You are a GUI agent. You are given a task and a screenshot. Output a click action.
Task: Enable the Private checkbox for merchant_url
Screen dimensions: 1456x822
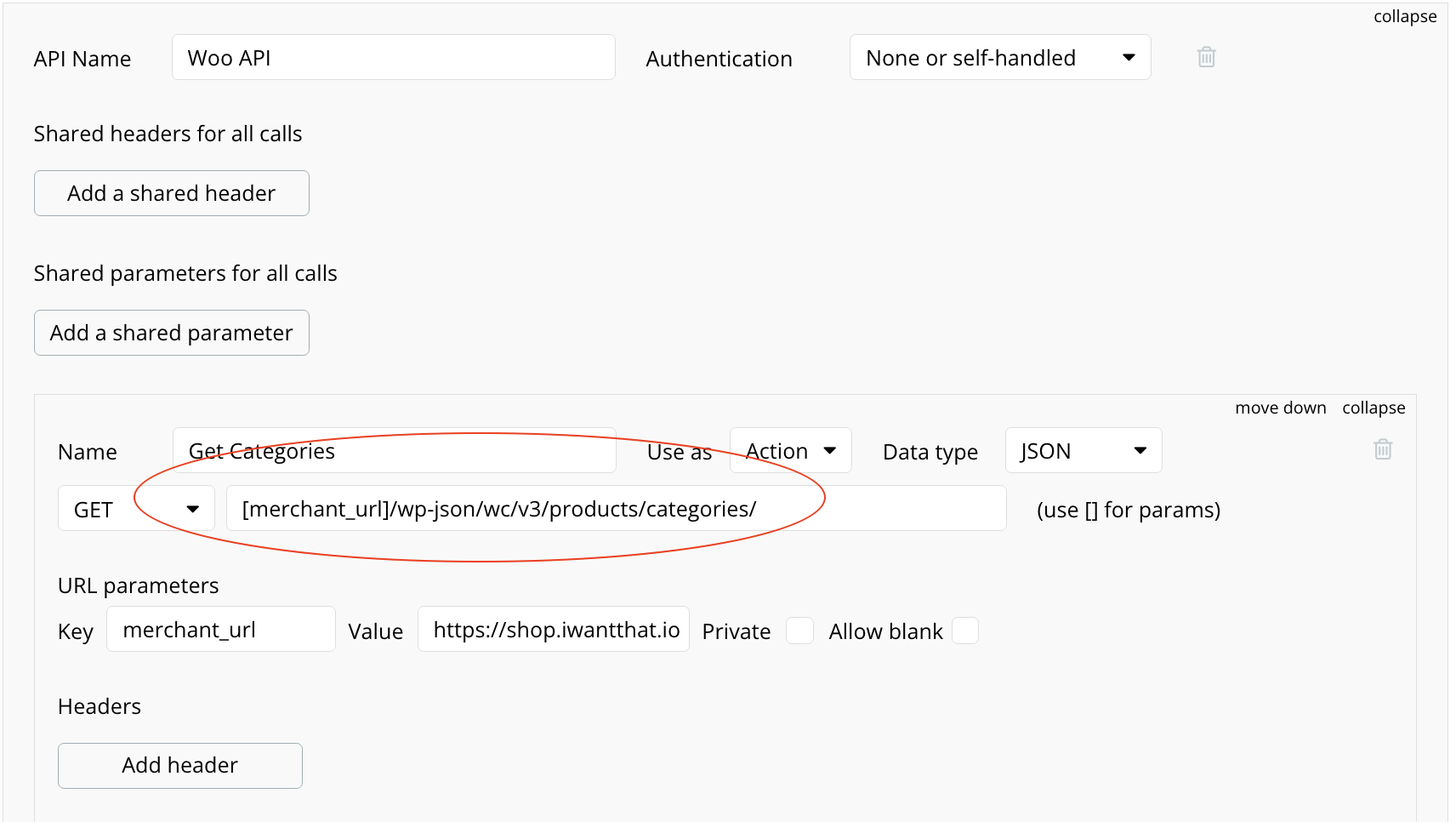pos(799,631)
